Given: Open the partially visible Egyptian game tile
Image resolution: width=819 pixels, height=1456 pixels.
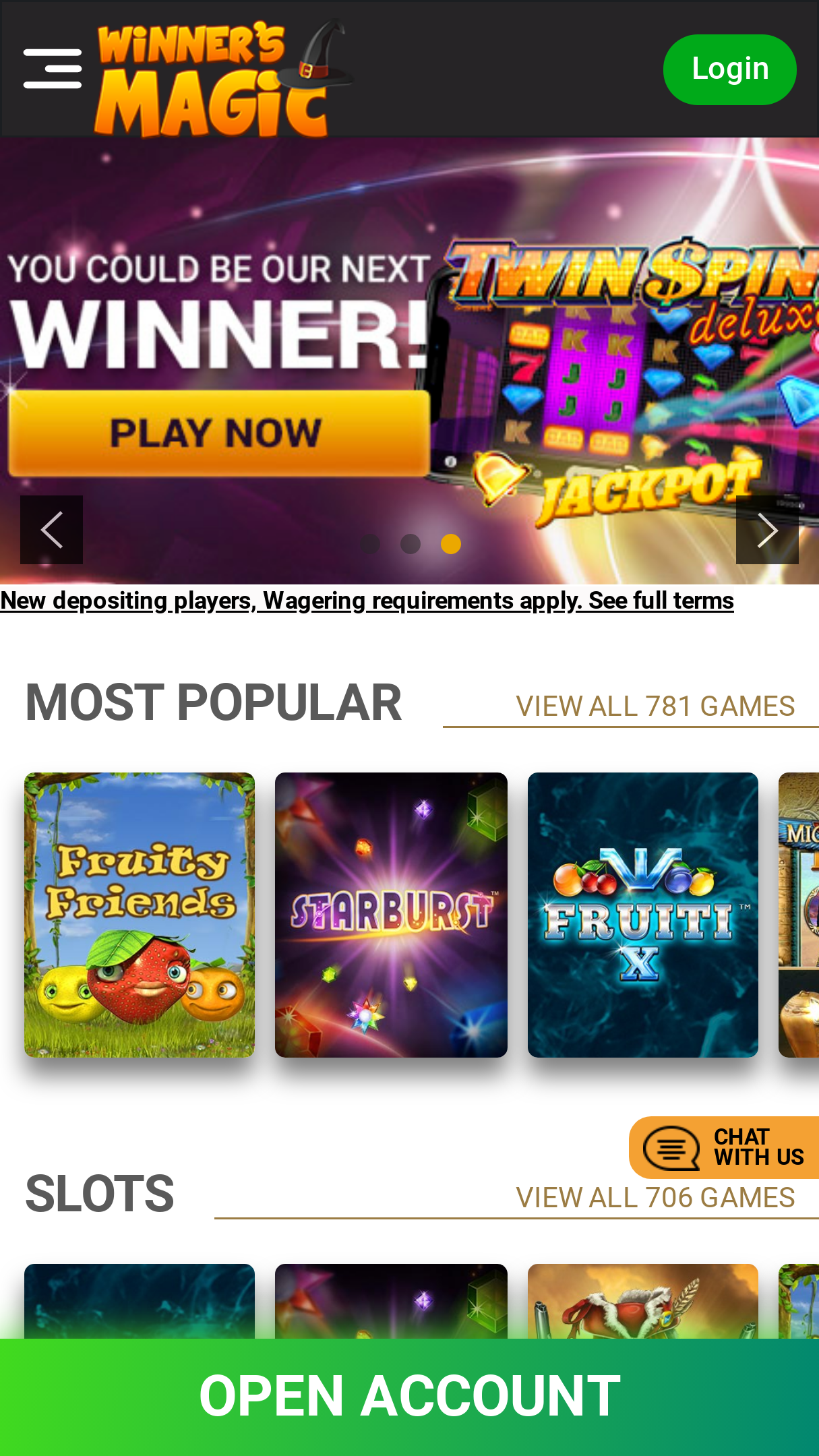Looking at the screenshot, I should [x=799, y=915].
